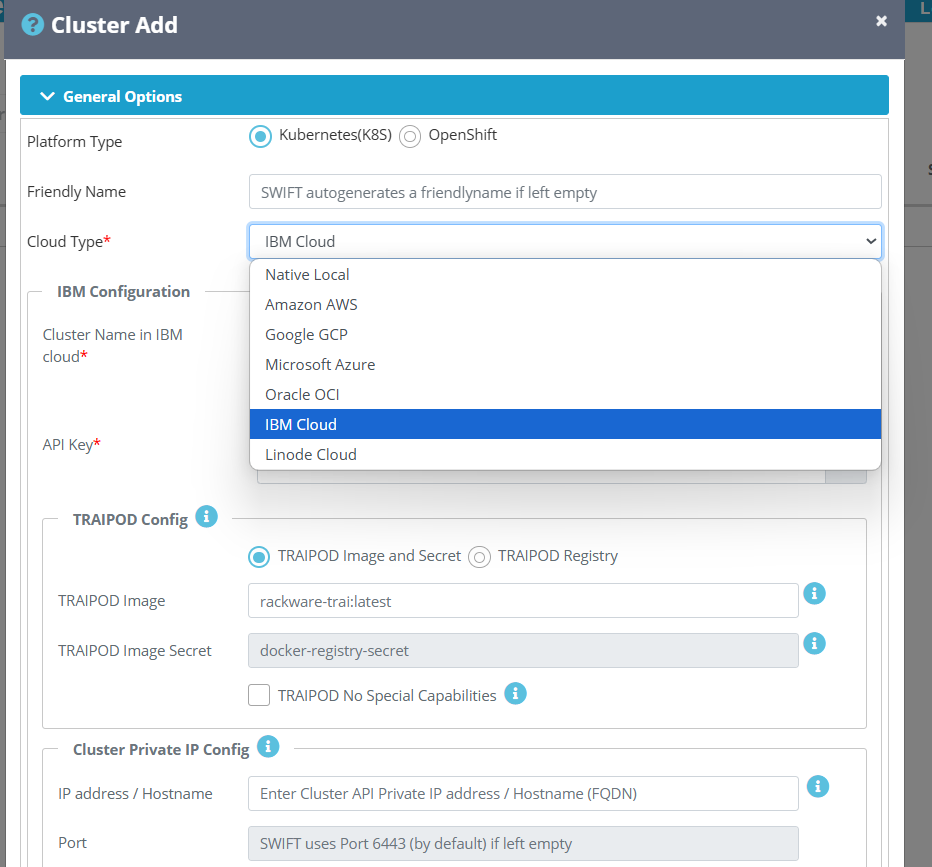Choose Linode Cloud from cloud list

click(x=565, y=455)
